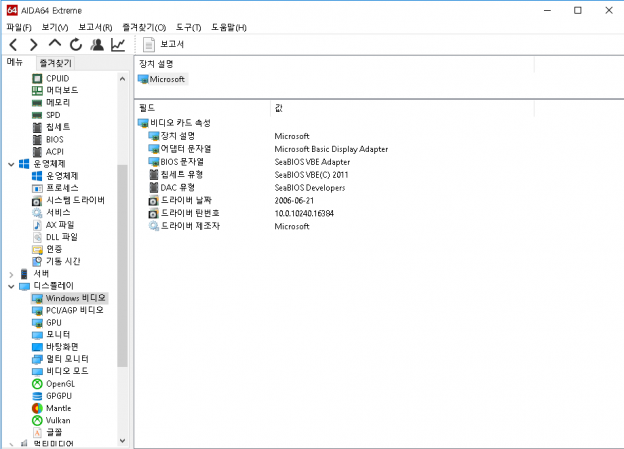Viewport: 624px width, 449px height.
Task: Click the 보고서 toolbar button label
Action: click(x=172, y=44)
